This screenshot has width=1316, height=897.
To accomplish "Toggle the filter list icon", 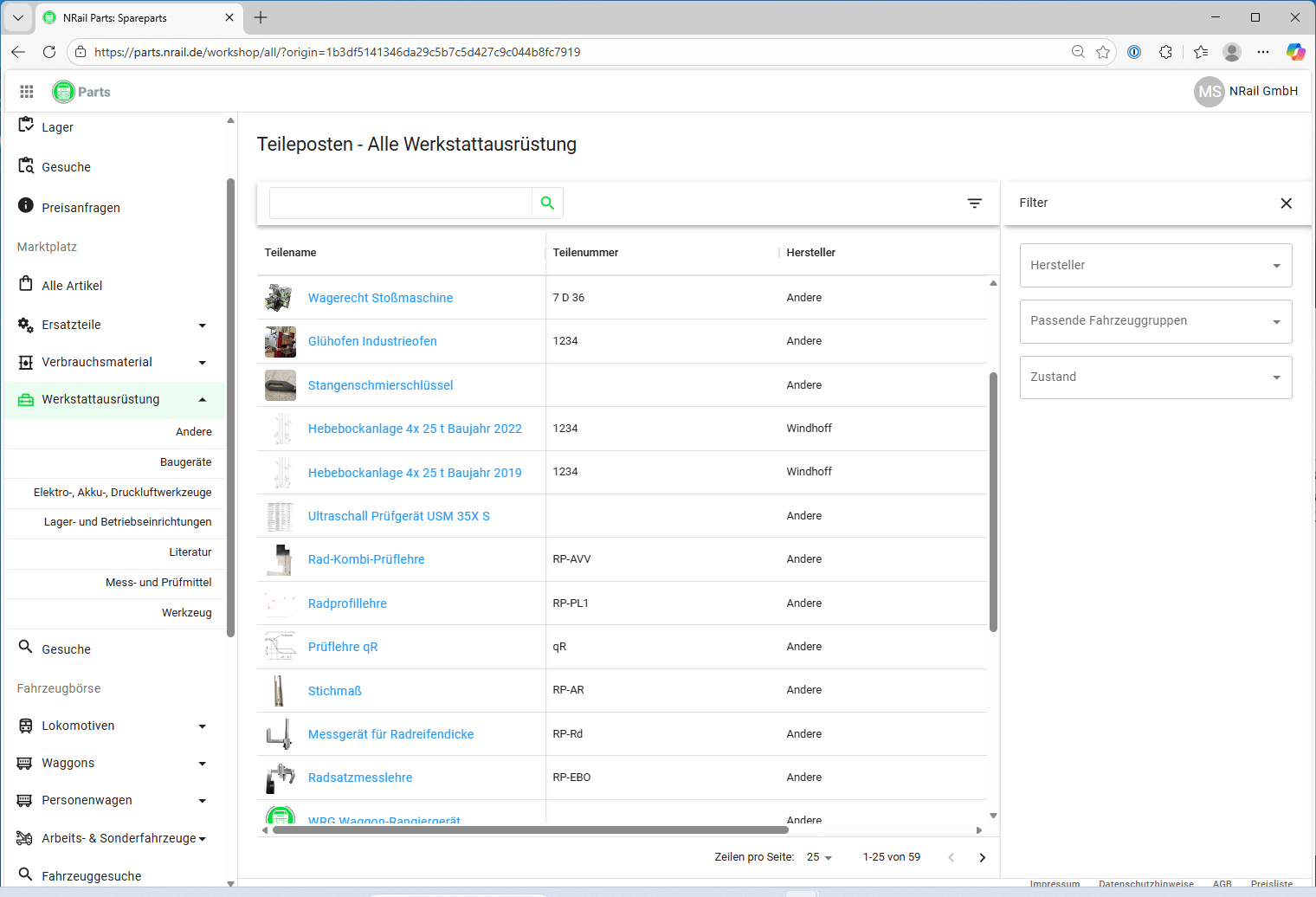I will pyautogui.click(x=974, y=203).
